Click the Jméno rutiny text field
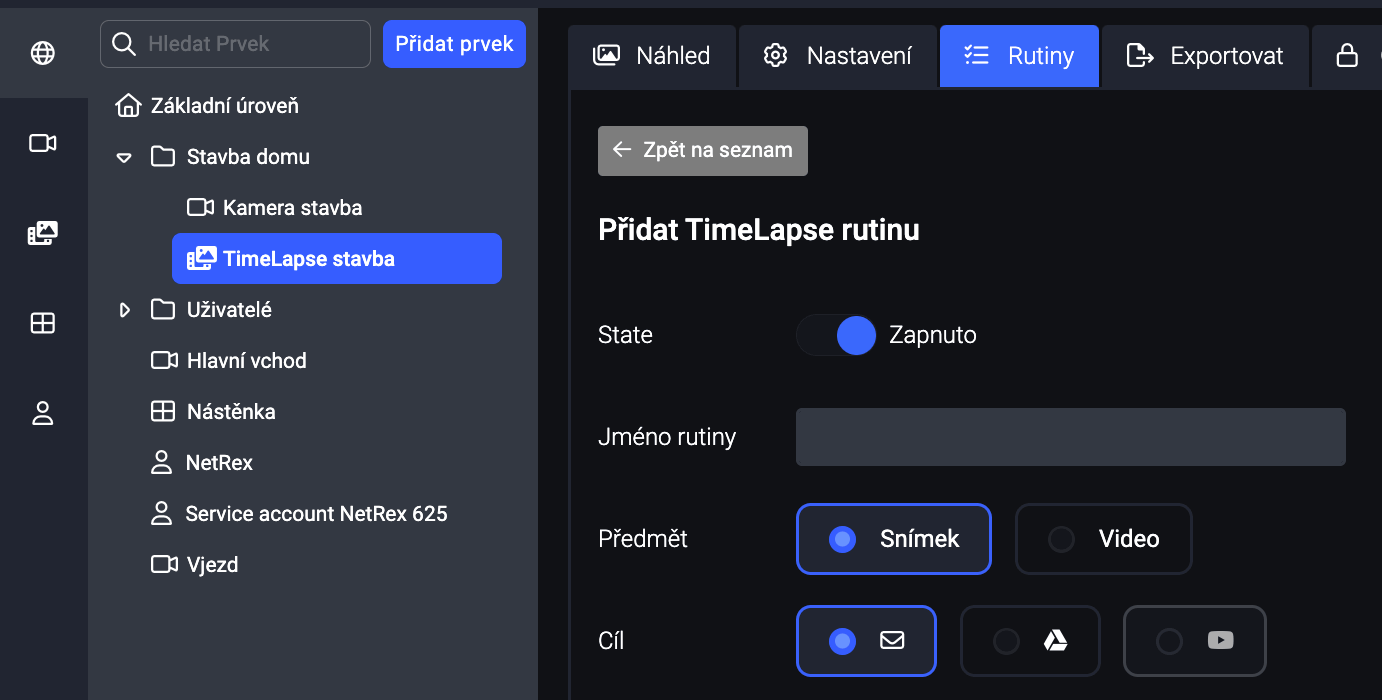1382x700 pixels. tap(1070, 437)
